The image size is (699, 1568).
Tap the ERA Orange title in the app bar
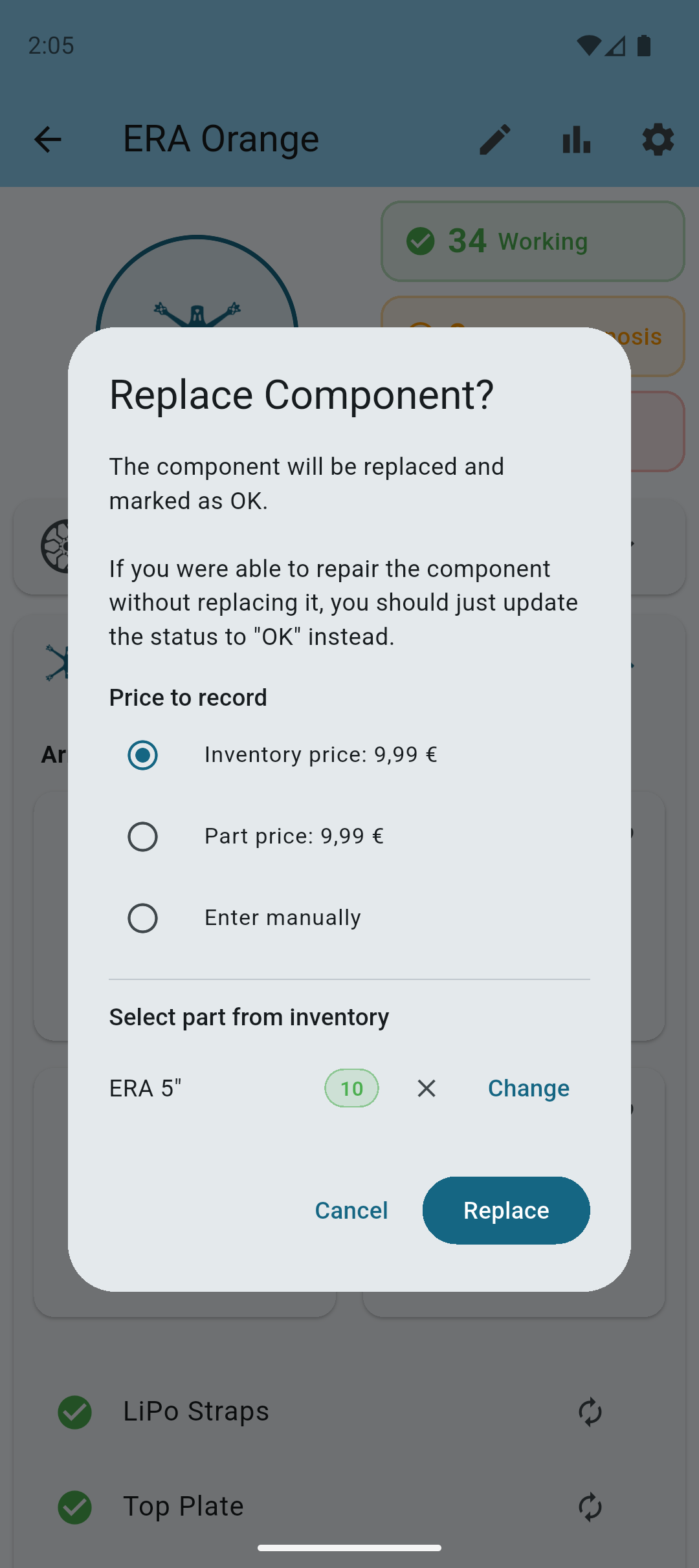tap(220, 139)
